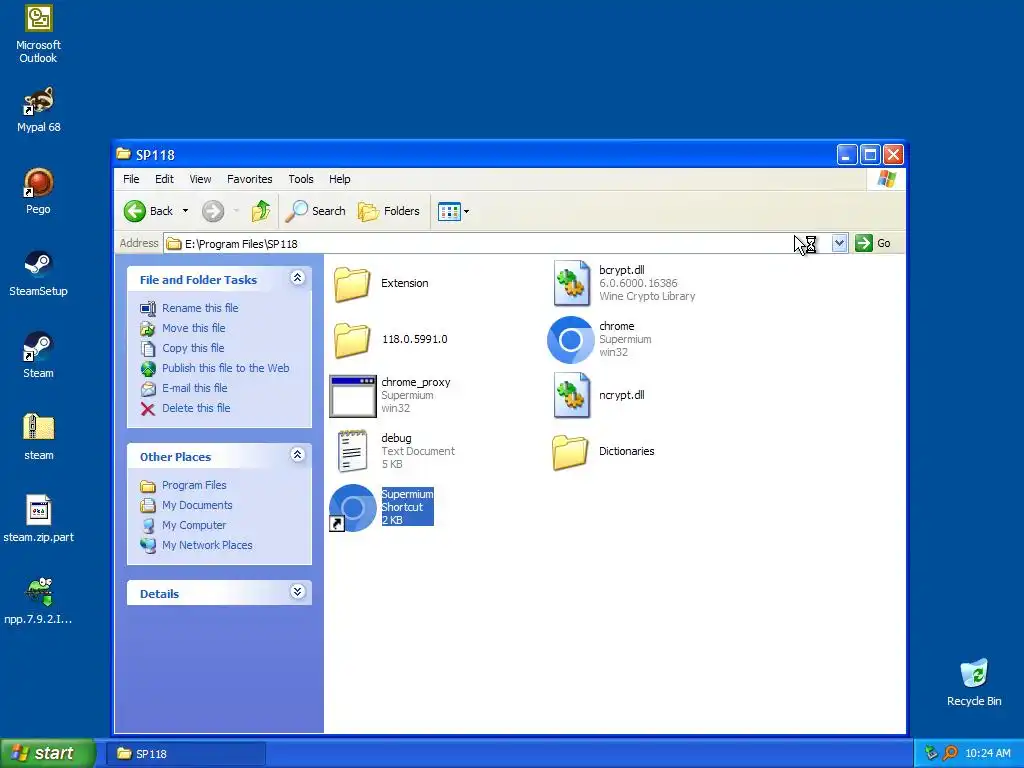This screenshot has height=768, width=1024.
Task: Select the 118.0.5991.0 folder
Action: pos(391,340)
